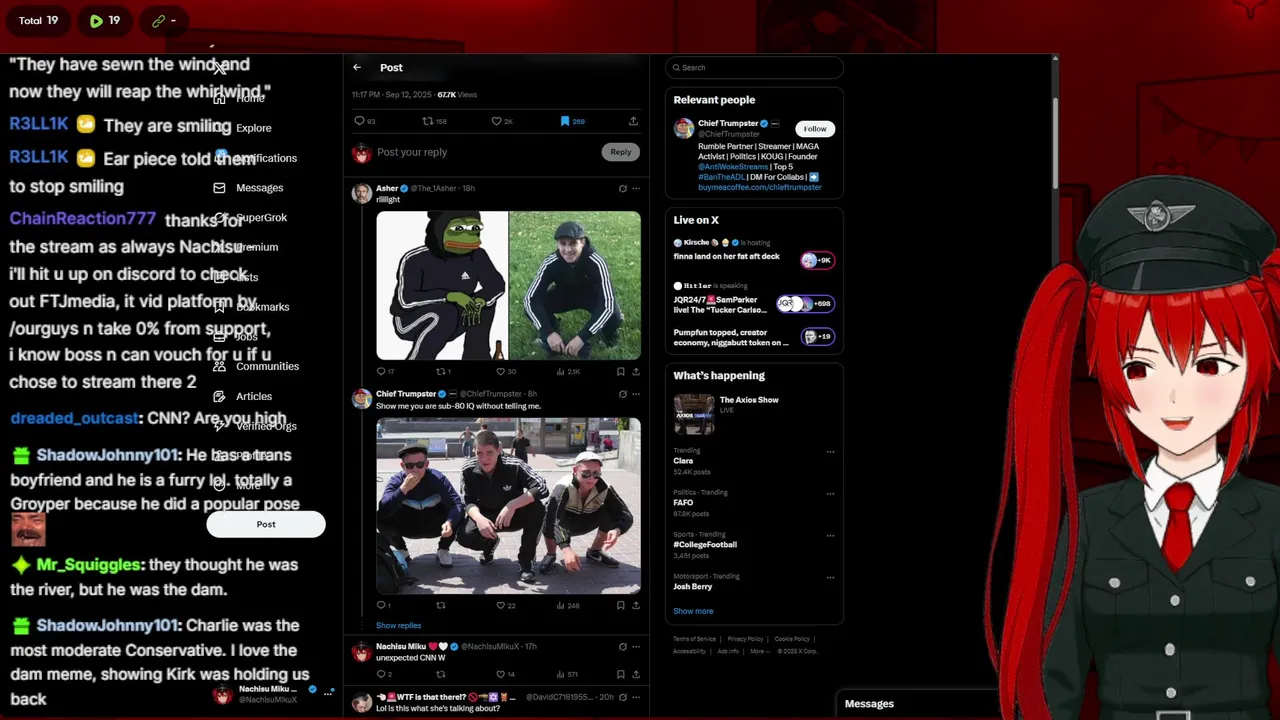This screenshot has width=1280, height=720.
Task: Click the green play viewer count badge
Action: (x=104, y=20)
